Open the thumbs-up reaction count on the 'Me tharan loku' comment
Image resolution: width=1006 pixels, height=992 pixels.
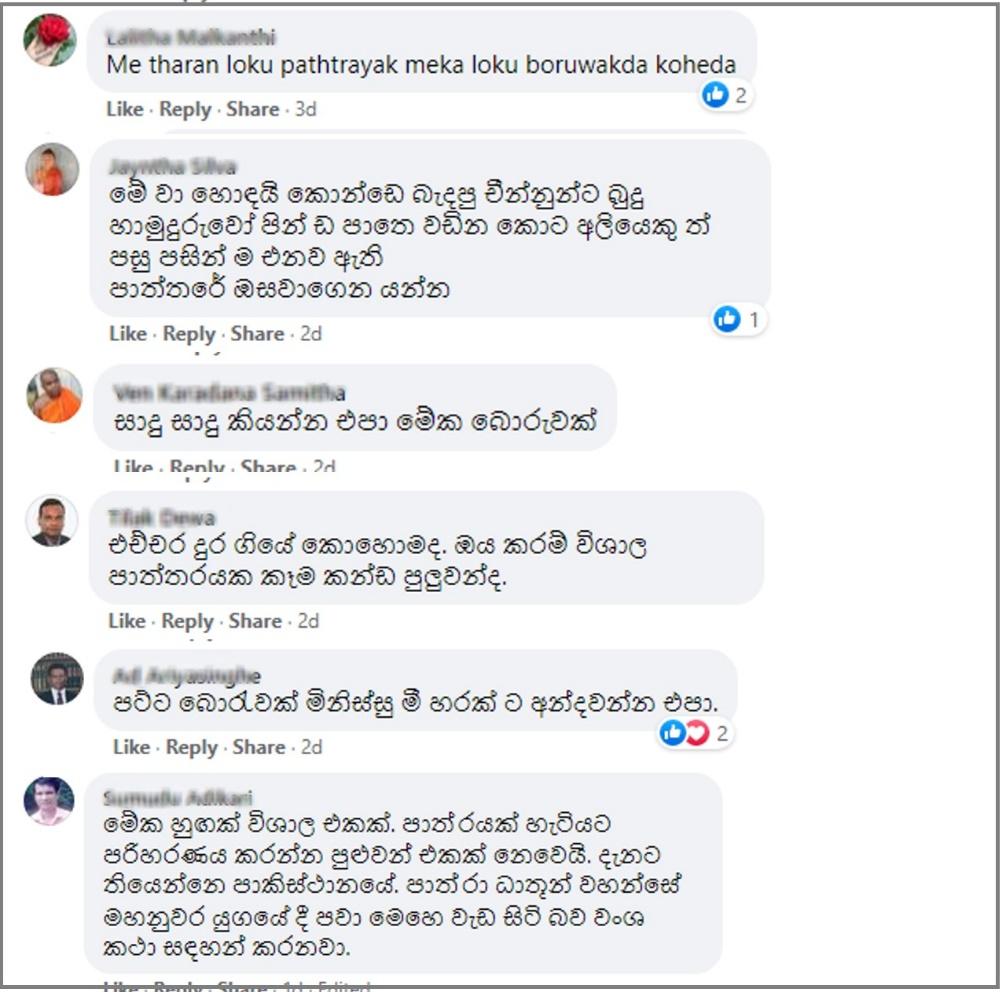click(725, 95)
